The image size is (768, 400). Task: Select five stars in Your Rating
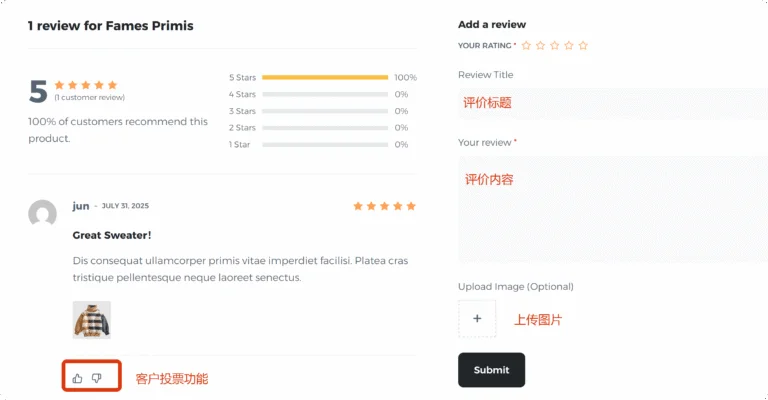583,45
